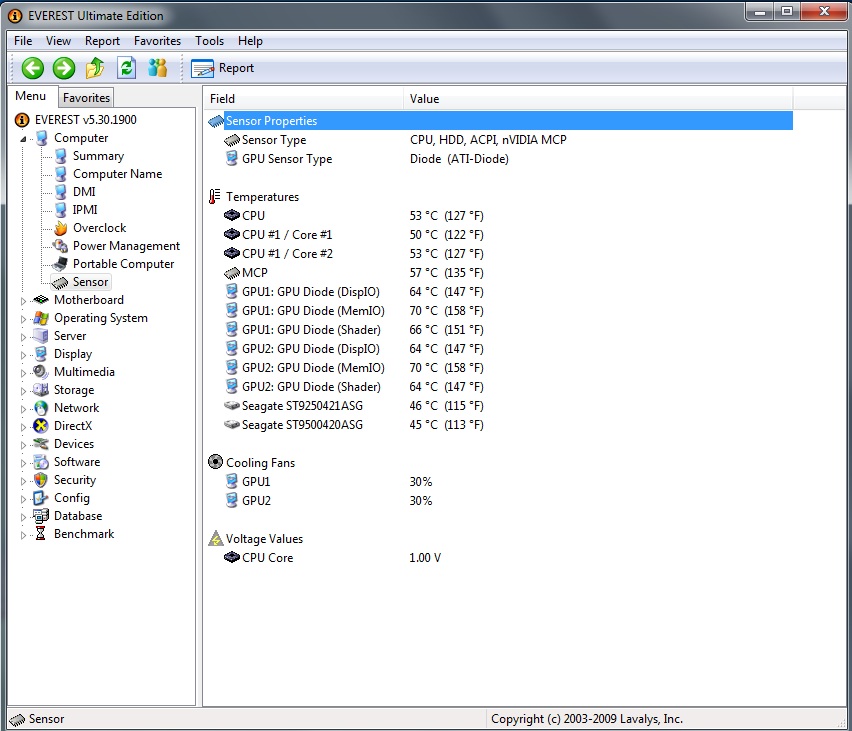Open the Report menu
The width and height of the screenshot is (852, 731).
tap(102, 41)
